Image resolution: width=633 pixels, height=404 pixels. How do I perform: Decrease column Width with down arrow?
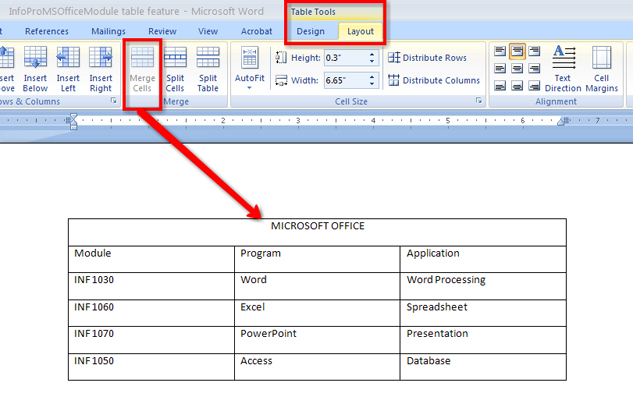point(372,84)
